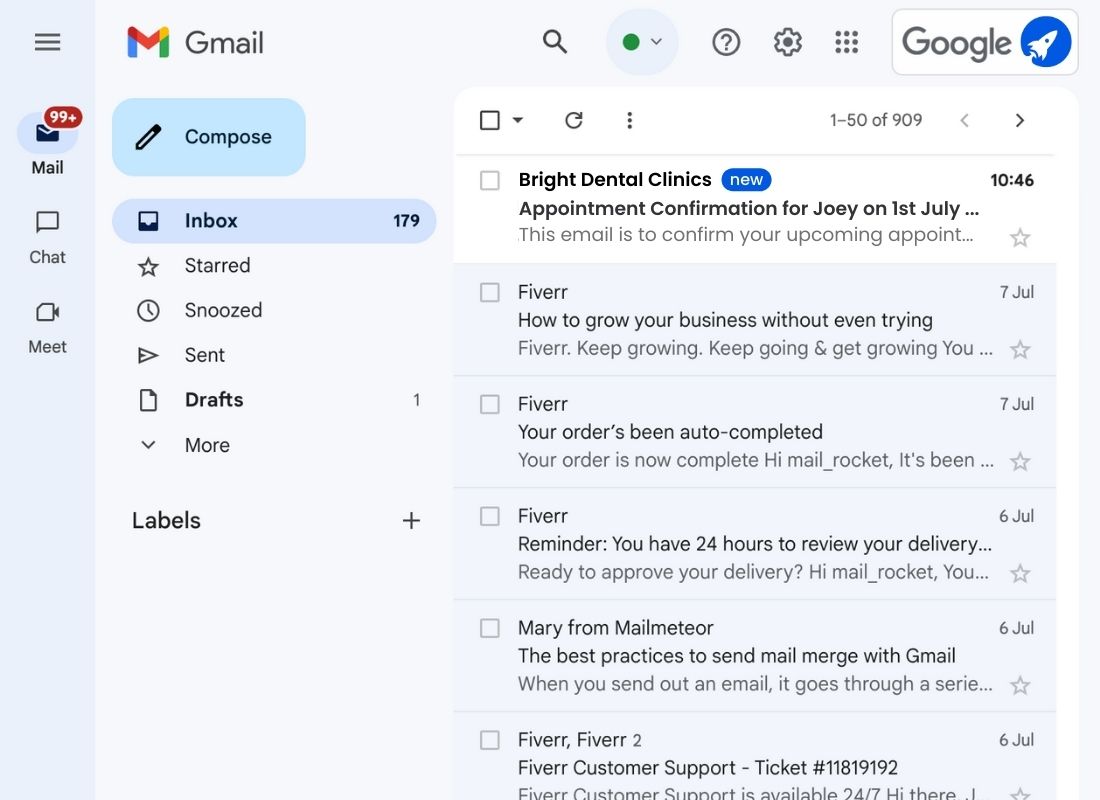Open the Help menu
Screen dimensions: 1100x800
(x=726, y=42)
